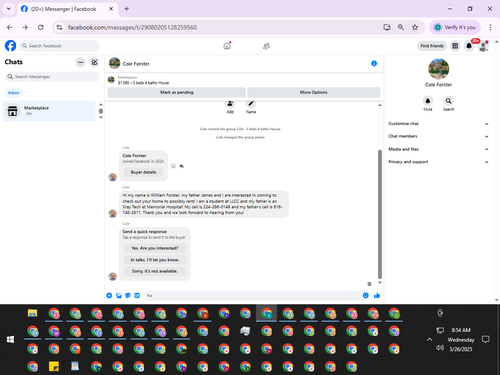The image size is (500, 375).
Task: View site information icon
Action: (59, 27)
